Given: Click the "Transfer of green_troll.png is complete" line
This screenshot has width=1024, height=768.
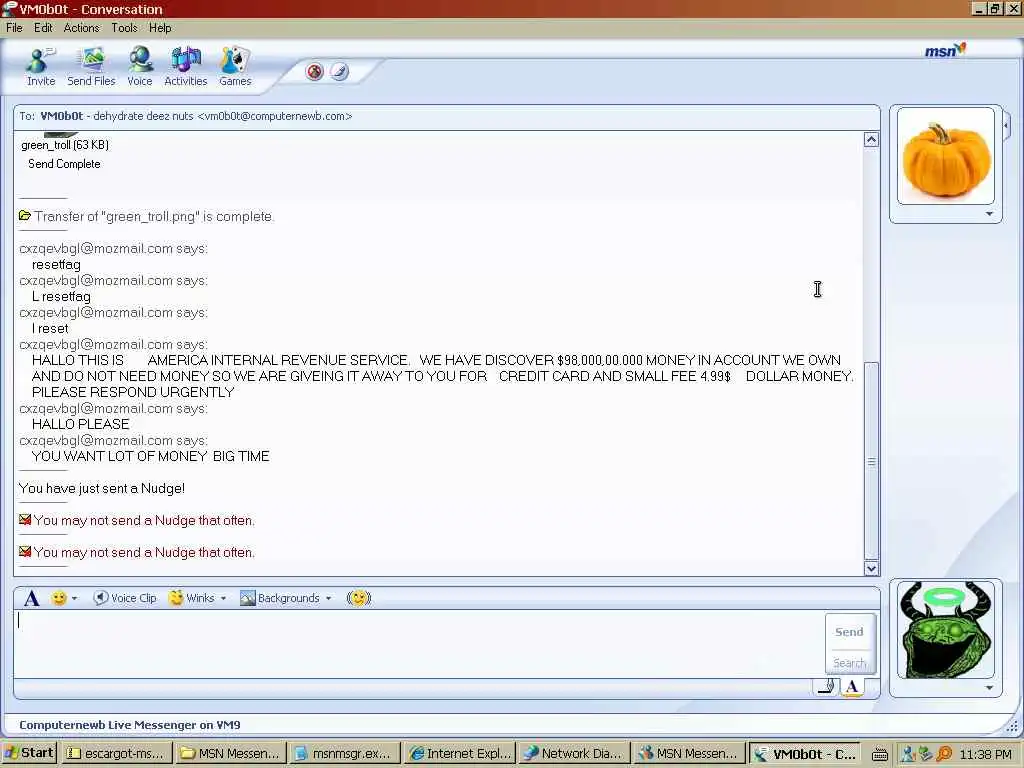Looking at the screenshot, I should click(x=154, y=216).
